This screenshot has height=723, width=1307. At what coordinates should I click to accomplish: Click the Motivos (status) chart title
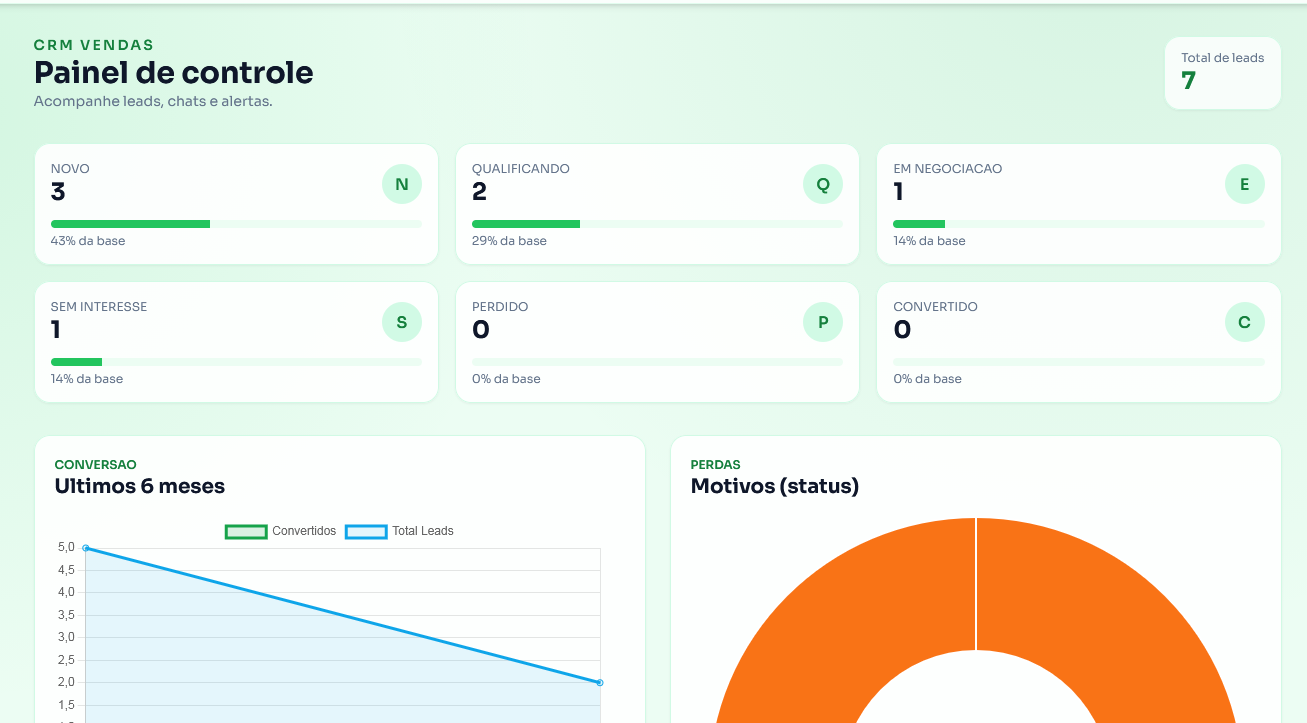pos(774,487)
